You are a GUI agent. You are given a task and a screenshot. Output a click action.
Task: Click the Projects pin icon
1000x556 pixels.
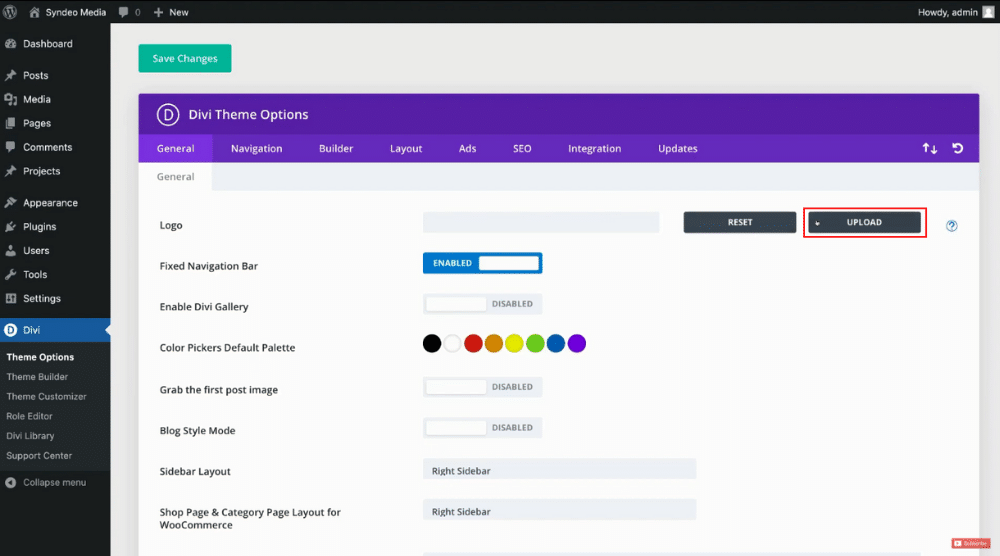pyautogui.click(x=11, y=171)
